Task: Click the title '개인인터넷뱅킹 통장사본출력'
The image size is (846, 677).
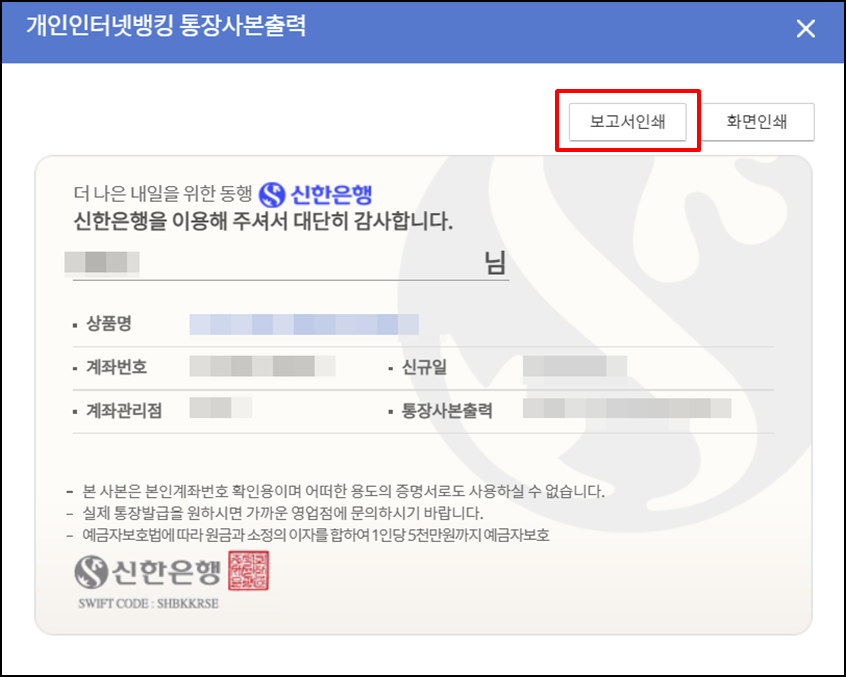Action: coord(166,25)
